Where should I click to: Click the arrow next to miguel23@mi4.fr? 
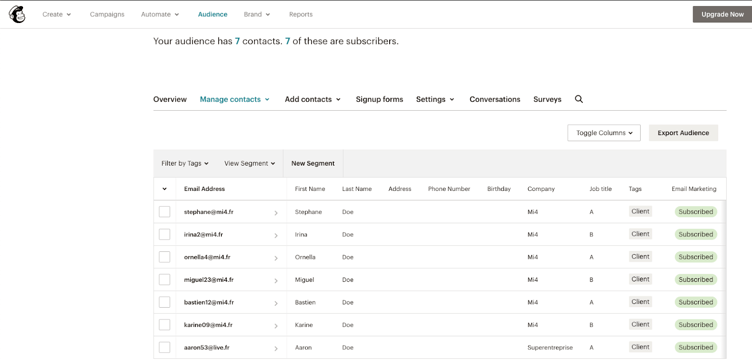pyautogui.click(x=276, y=280)
